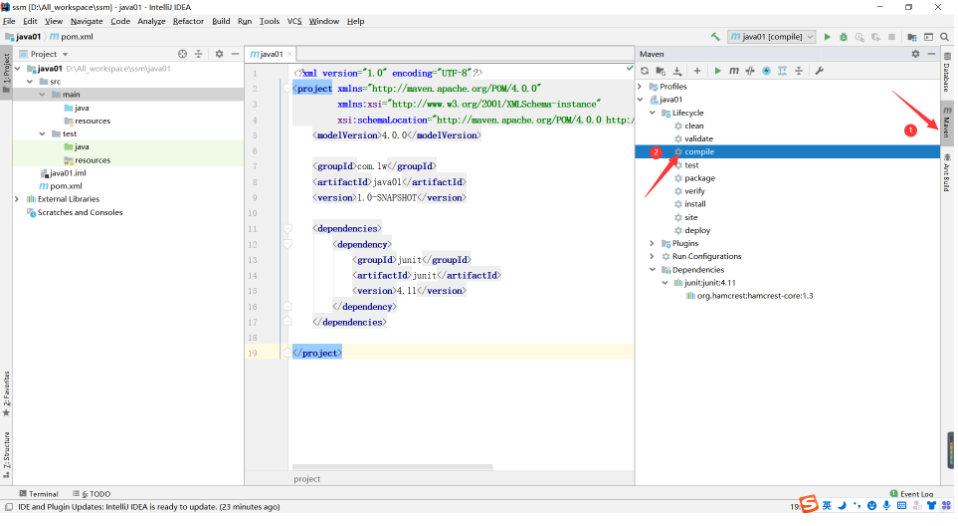Collapse the main folder in project tree

tap(42, 95)
